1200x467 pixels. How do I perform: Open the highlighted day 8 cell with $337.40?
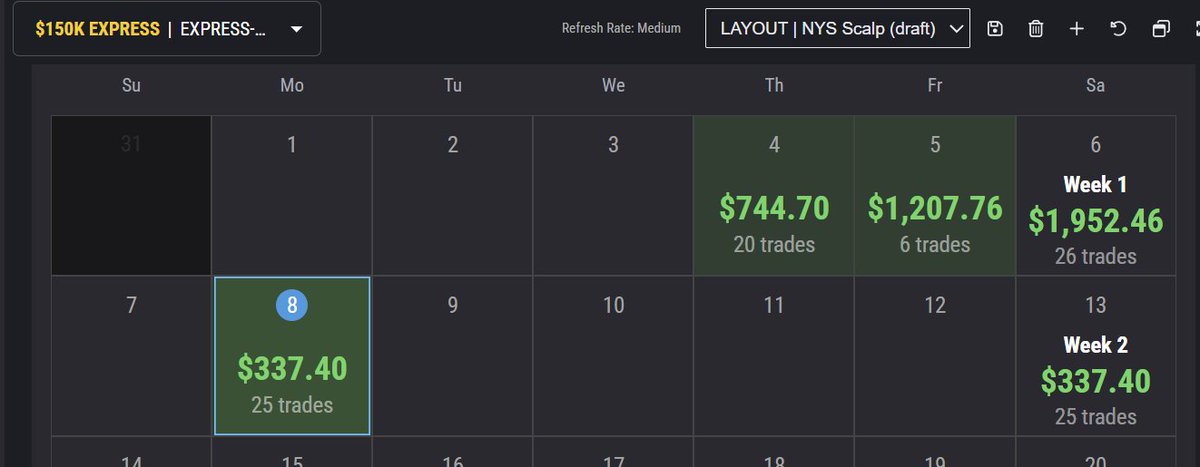[x=292, y=356]
